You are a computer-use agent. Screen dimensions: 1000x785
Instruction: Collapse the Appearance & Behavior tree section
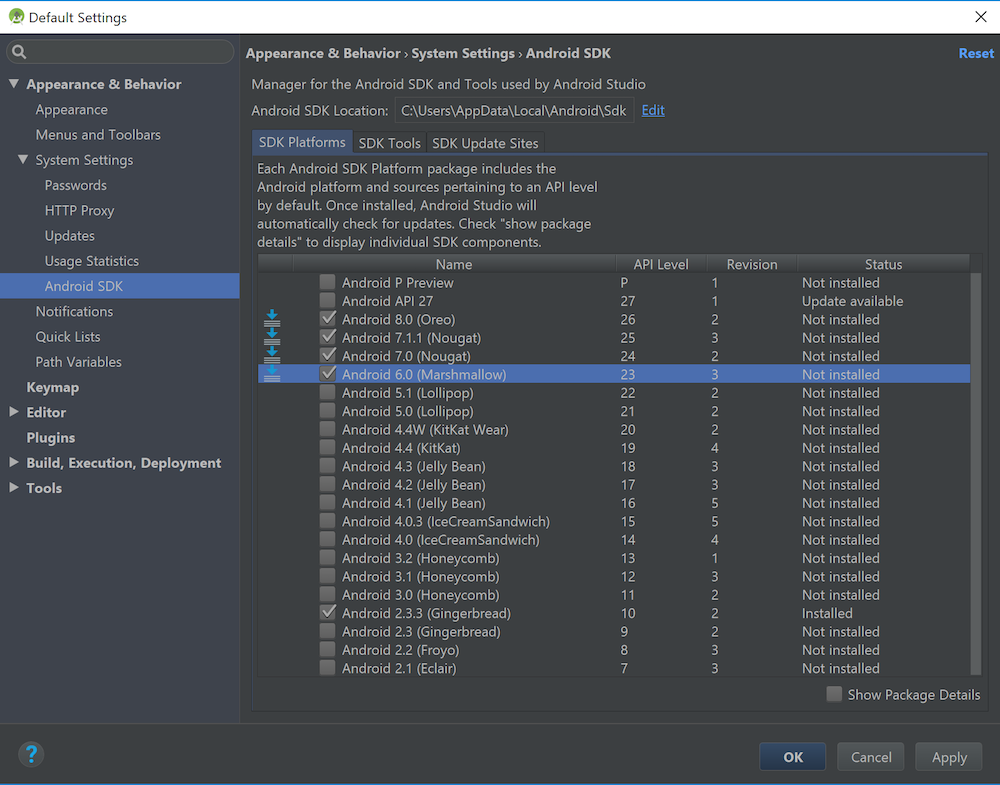coord(14,85)
